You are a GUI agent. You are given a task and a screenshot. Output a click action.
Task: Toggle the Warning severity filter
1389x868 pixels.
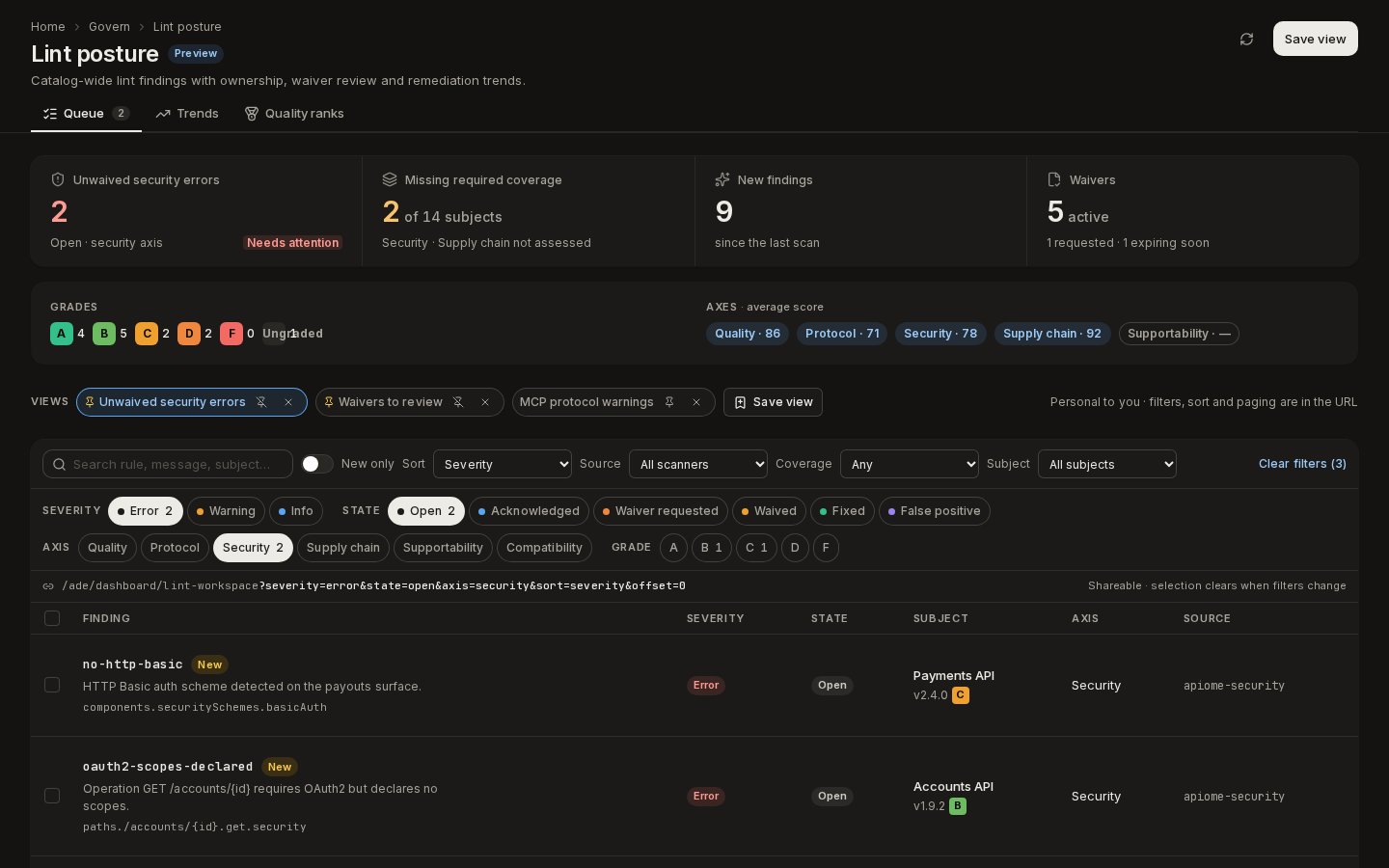(226, 511)
